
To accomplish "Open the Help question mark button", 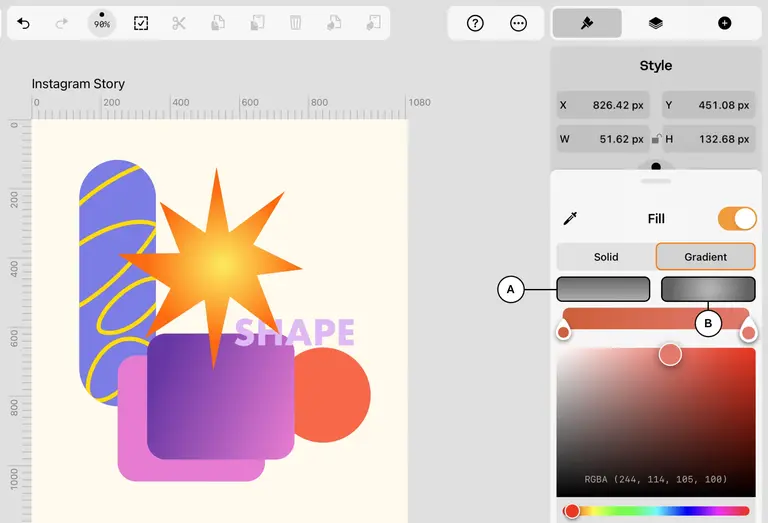I will 475,23.
